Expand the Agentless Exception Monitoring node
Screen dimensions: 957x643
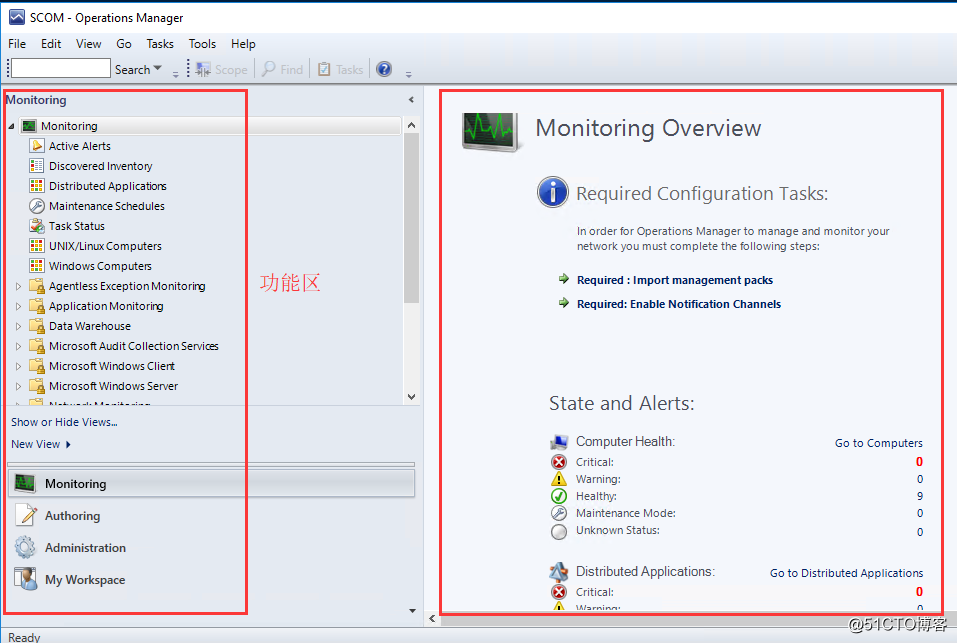click(x=18, y=286)
